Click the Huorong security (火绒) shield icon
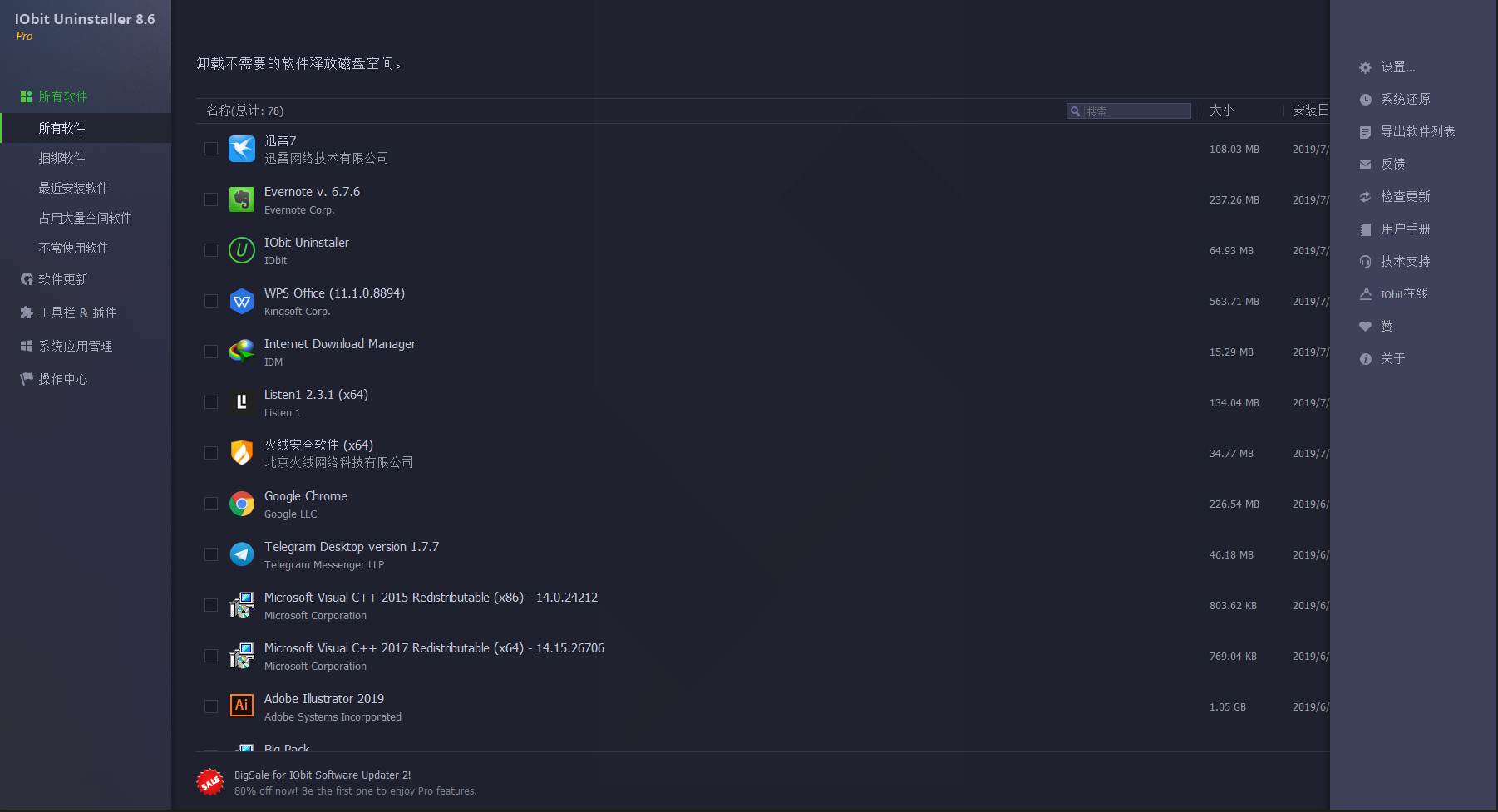1498x812 pixels. [242, 453]
